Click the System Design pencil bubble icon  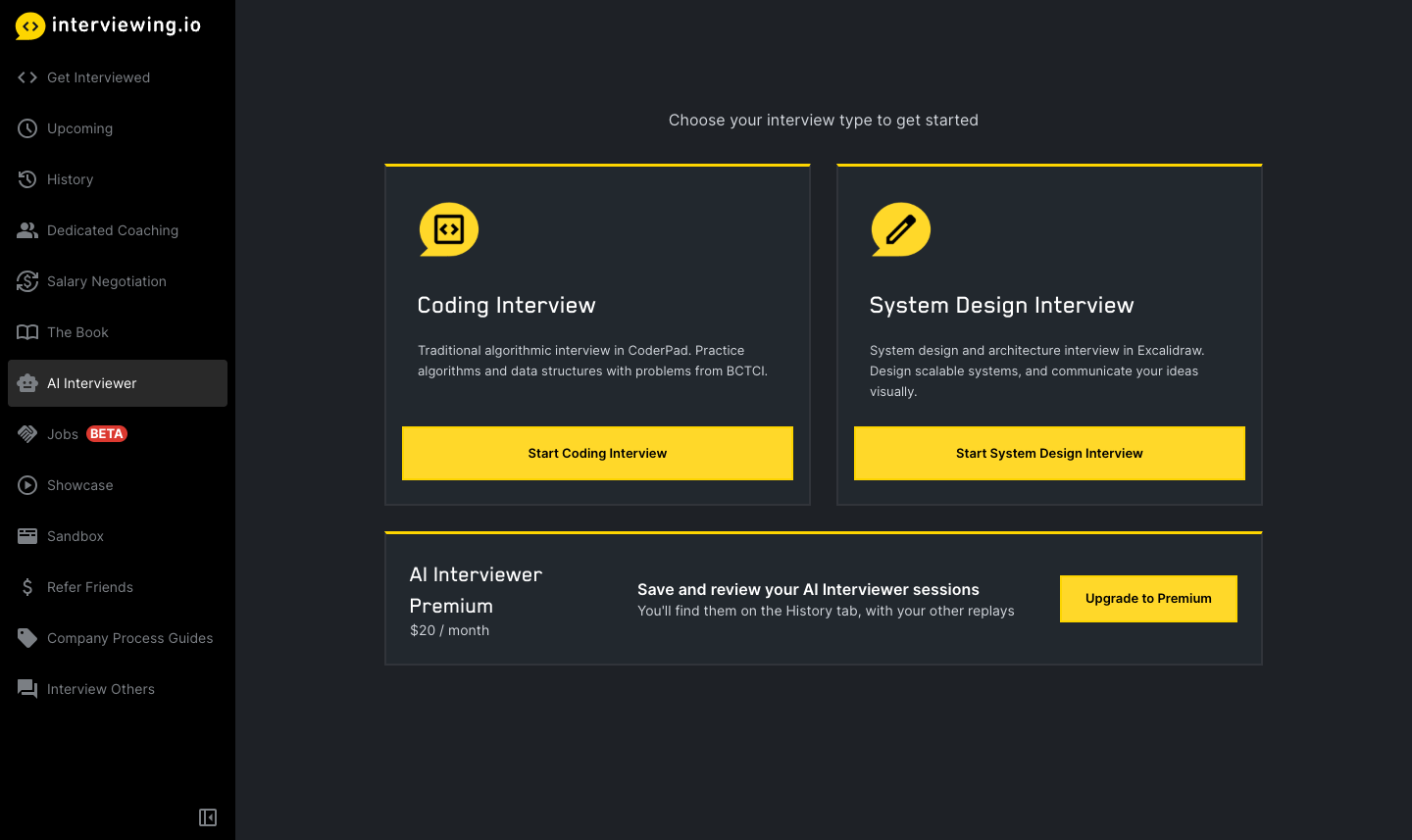[x=901, y=229]
